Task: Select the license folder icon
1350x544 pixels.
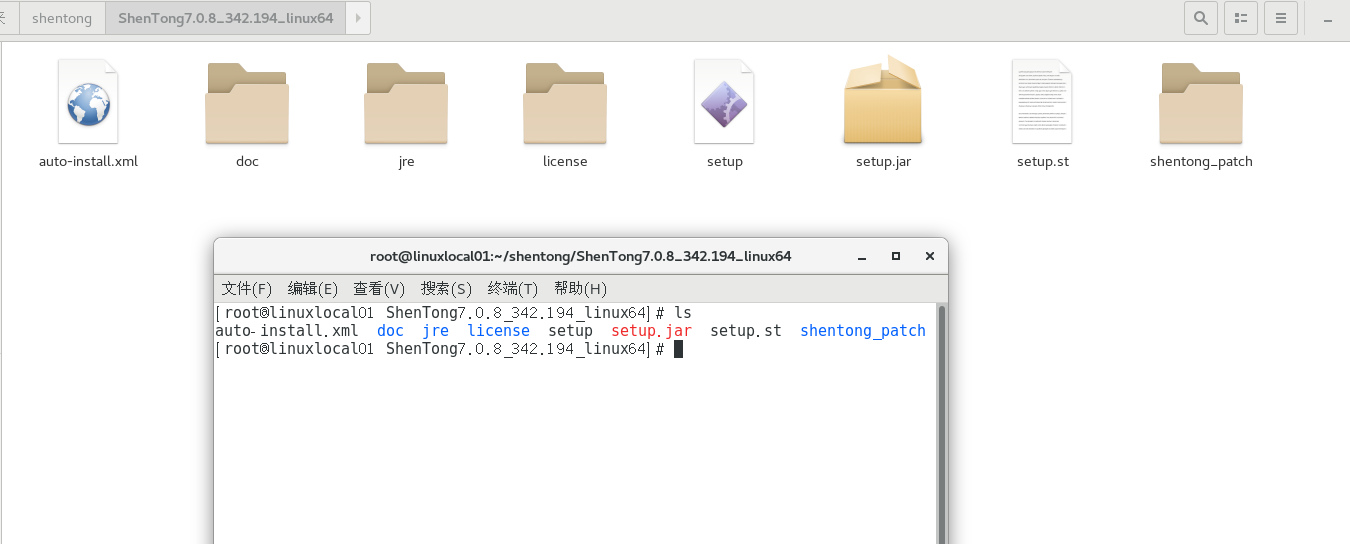Action: [x=565, y=103]
